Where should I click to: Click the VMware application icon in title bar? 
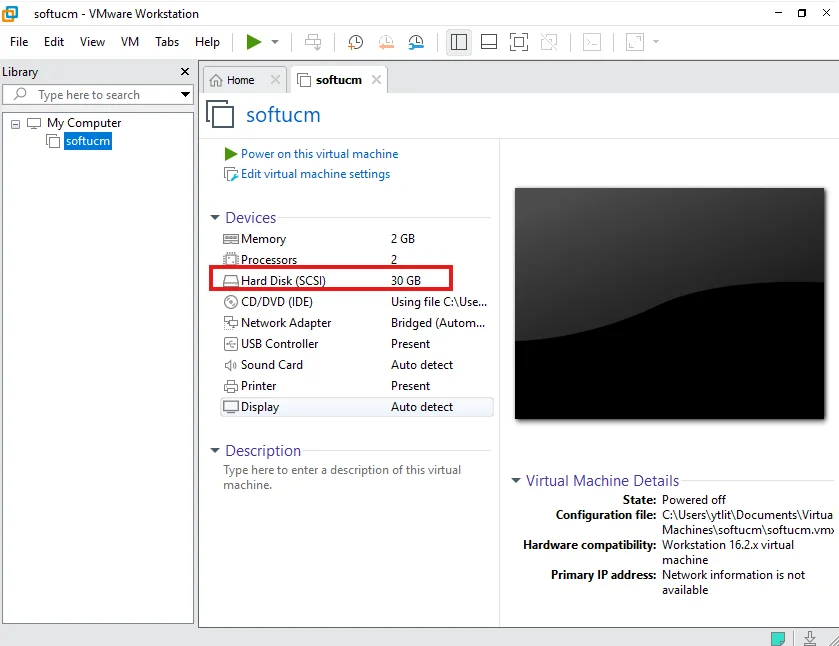(10, 13)
